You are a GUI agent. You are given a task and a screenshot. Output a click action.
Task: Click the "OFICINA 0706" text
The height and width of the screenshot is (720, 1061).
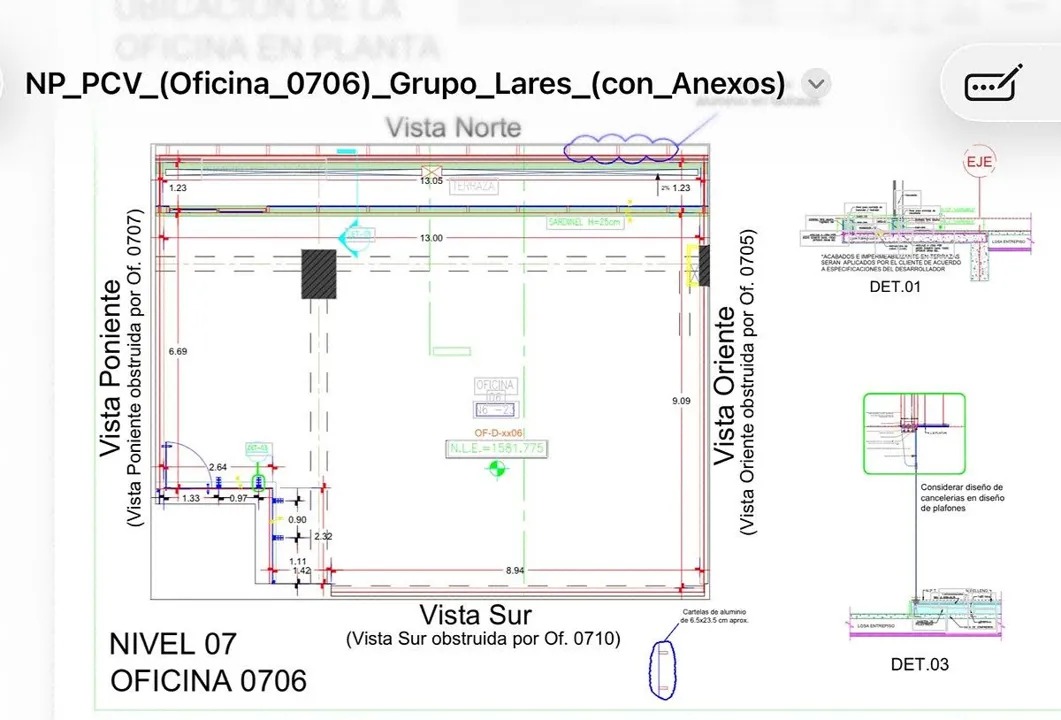tap(208, 681)
